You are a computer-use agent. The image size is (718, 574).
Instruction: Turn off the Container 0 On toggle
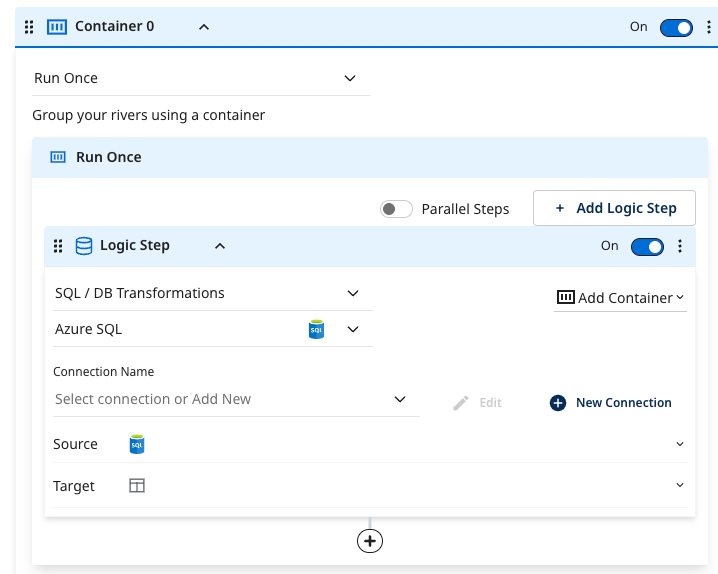[676, 27]
